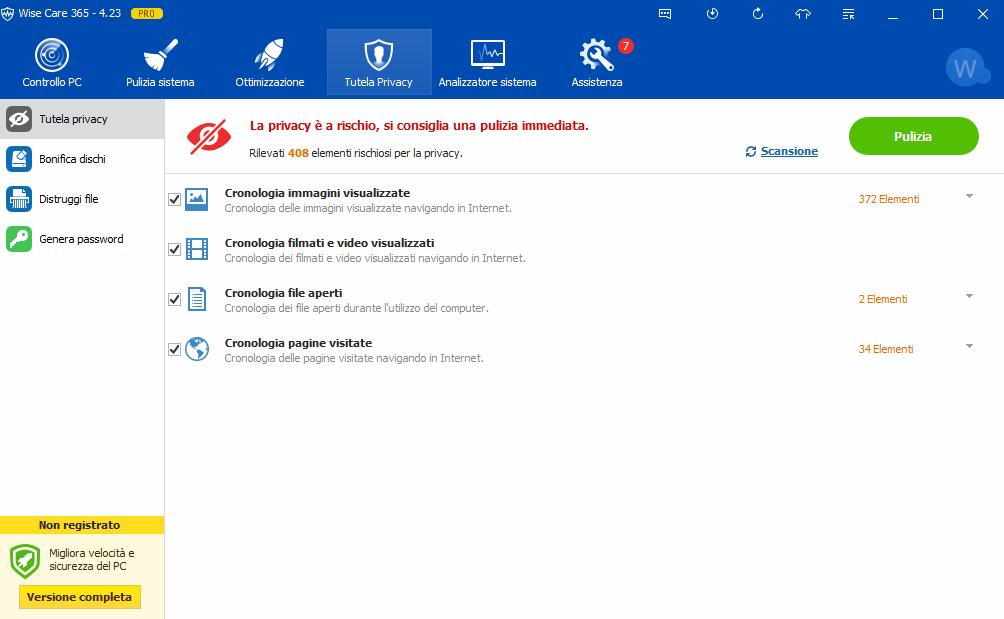This screenshot has width=1004, height=619.
Task: Click the 2 Elementi count
Action: 883,299
